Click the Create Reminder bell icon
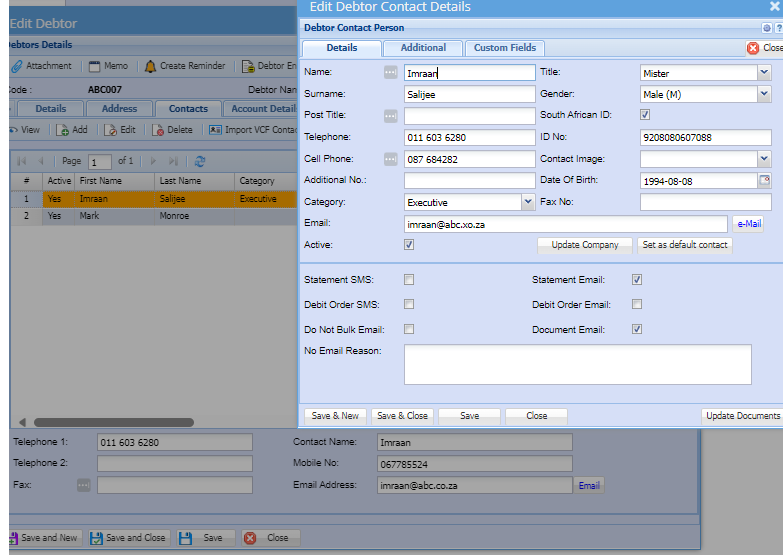The height and width of the screenshot is (555, 783). (x=150, y=66)
